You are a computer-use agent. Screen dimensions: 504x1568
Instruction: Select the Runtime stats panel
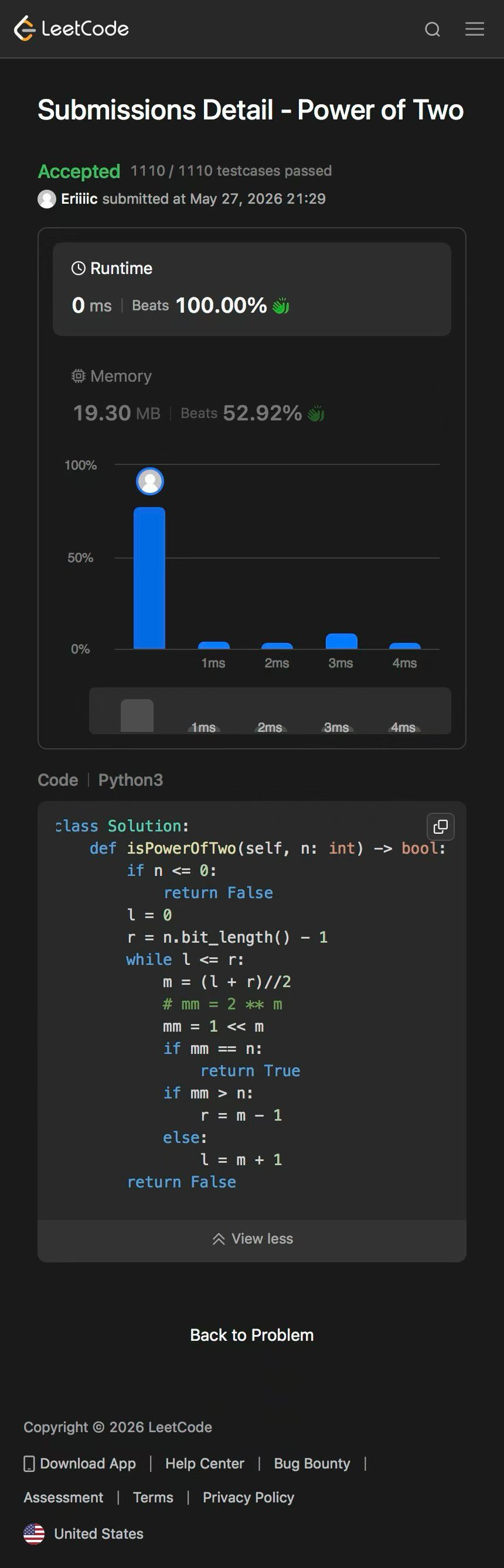point(251,289)
